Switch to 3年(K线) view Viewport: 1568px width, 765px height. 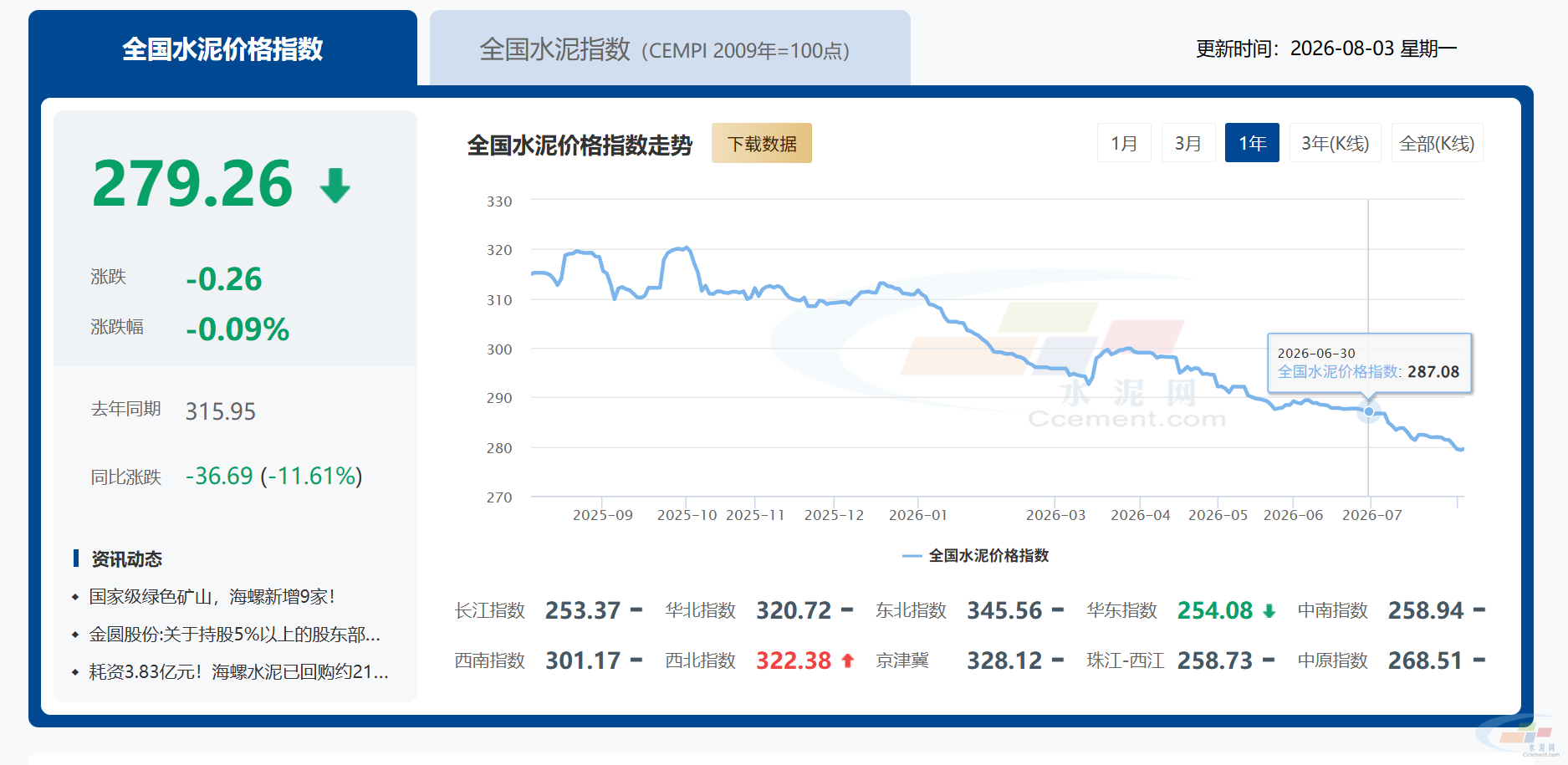[1335, 143]
